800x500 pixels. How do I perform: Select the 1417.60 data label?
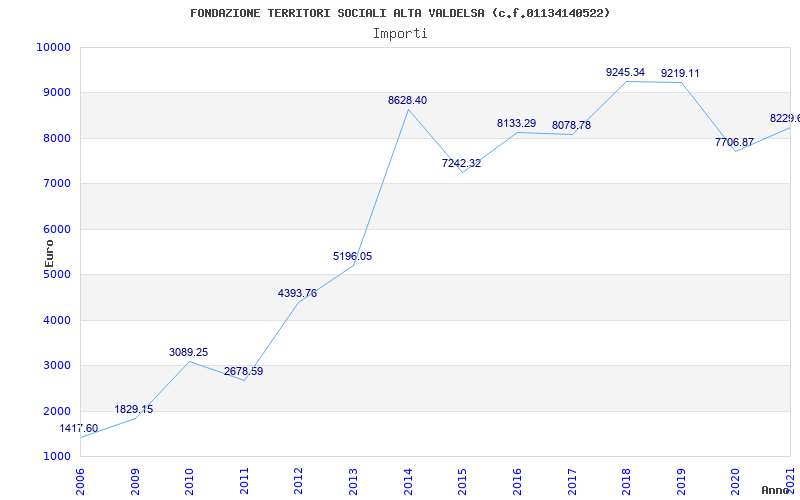[79, 429]
